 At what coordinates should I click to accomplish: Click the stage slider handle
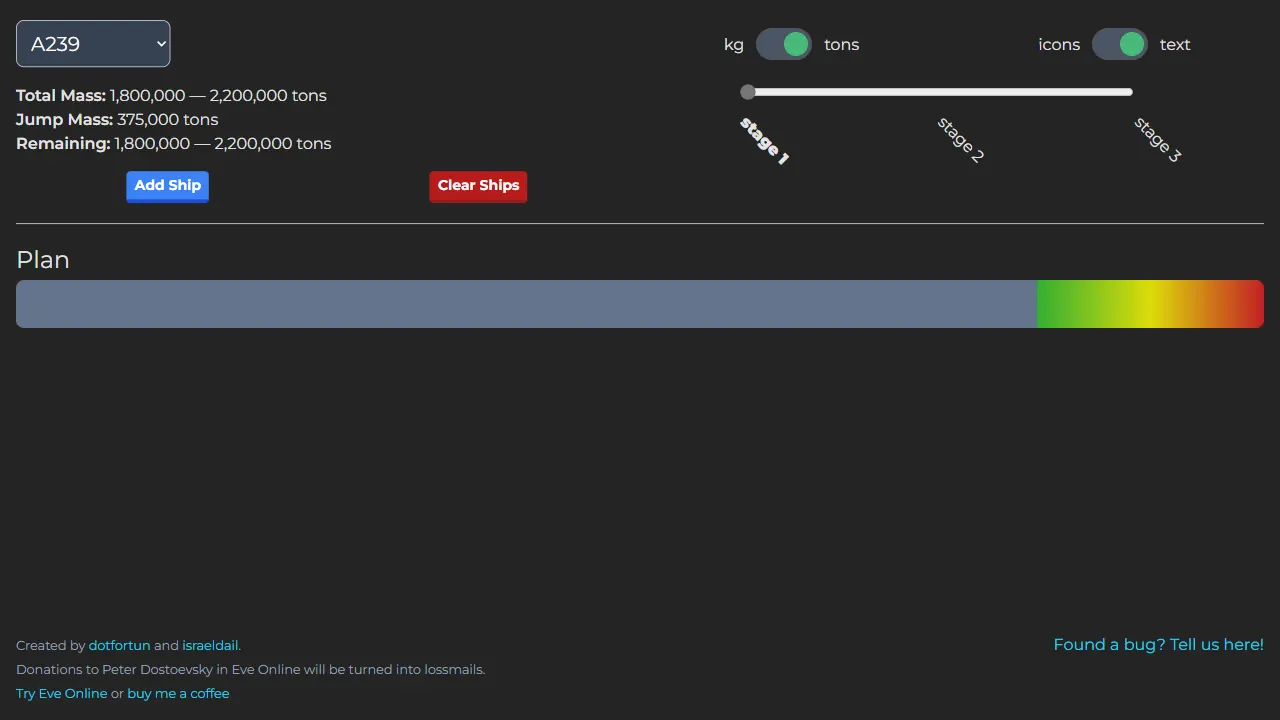pyautogui.click(x=748, y=92)
